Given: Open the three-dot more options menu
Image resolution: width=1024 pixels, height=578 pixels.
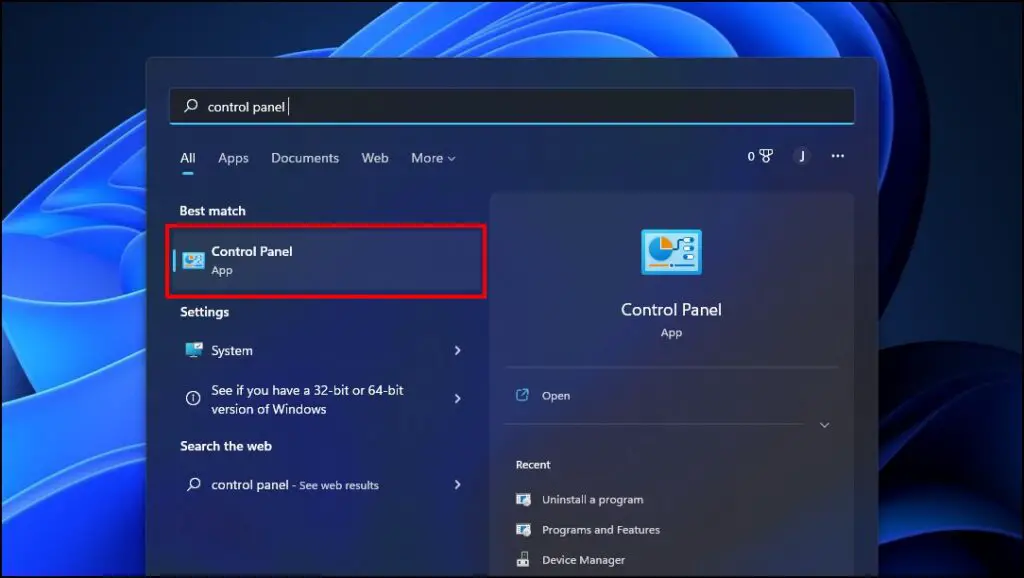Looking at the screenshot, I should pos(837,156).
